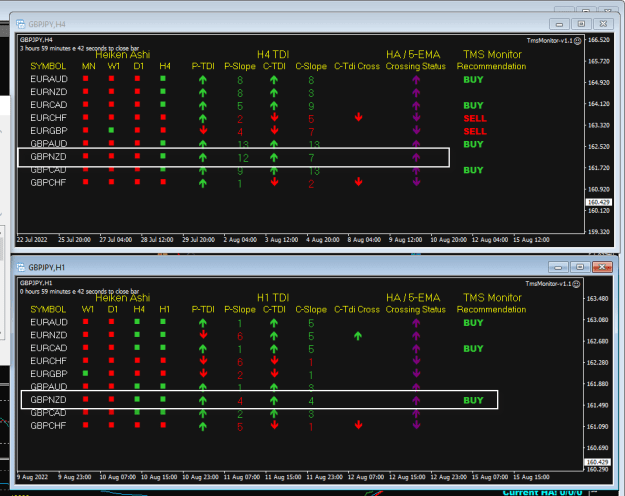Select EURNZD's green C-Tdi Cross arrow in H1 window
Viewport: 625px width, 496px height.
point(358,336)
